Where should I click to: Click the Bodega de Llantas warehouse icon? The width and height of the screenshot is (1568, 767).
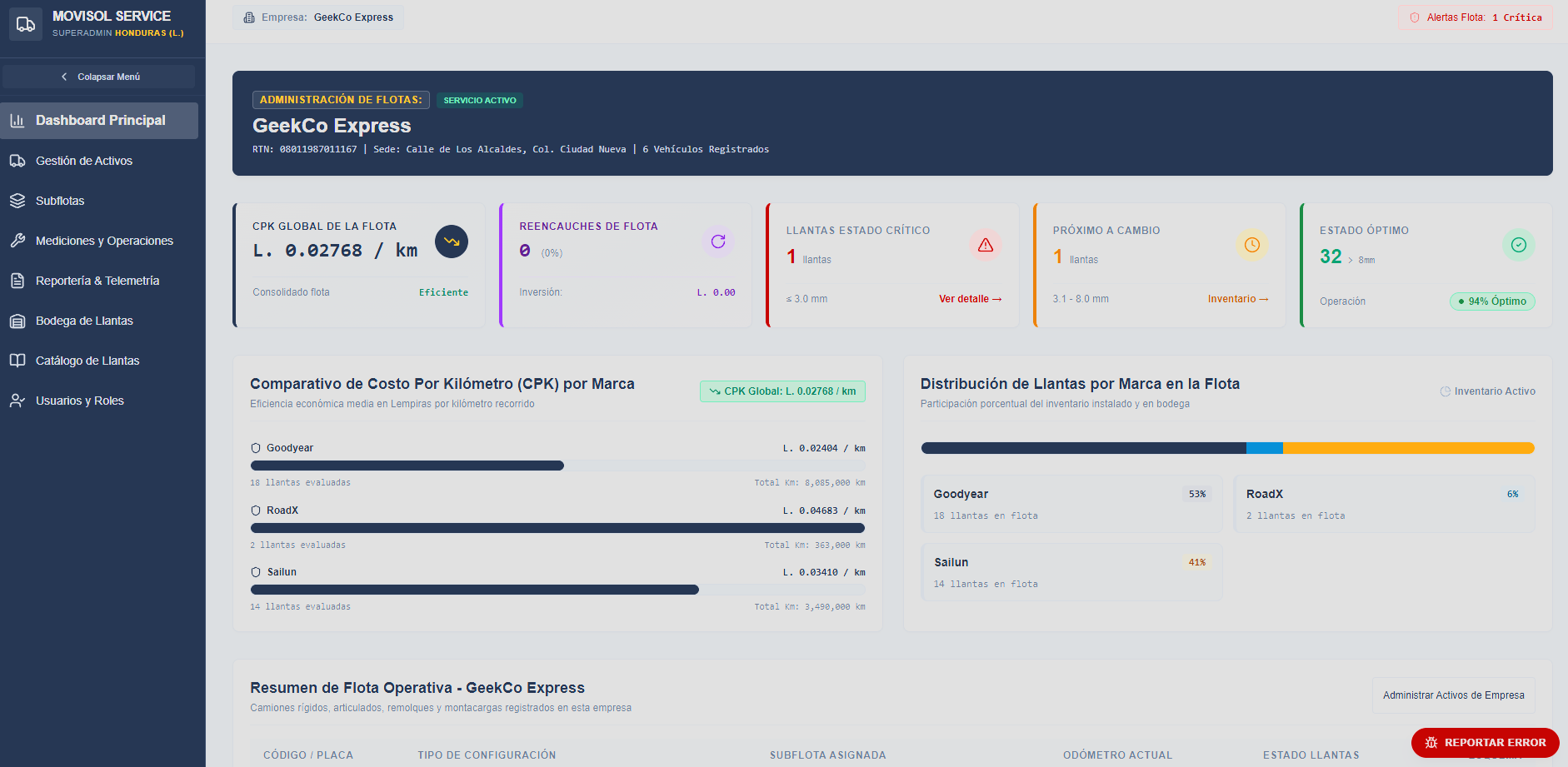pyautogui.click(x=17, y=321)
